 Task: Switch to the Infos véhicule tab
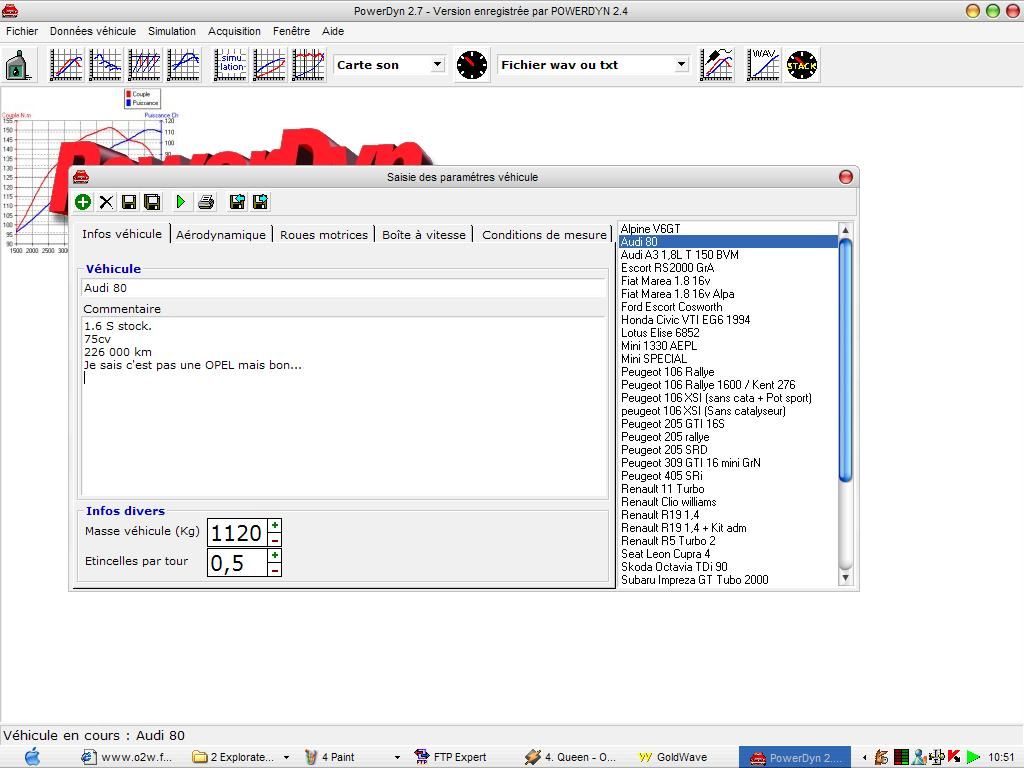pyautogui.click(x=122, y=234)
